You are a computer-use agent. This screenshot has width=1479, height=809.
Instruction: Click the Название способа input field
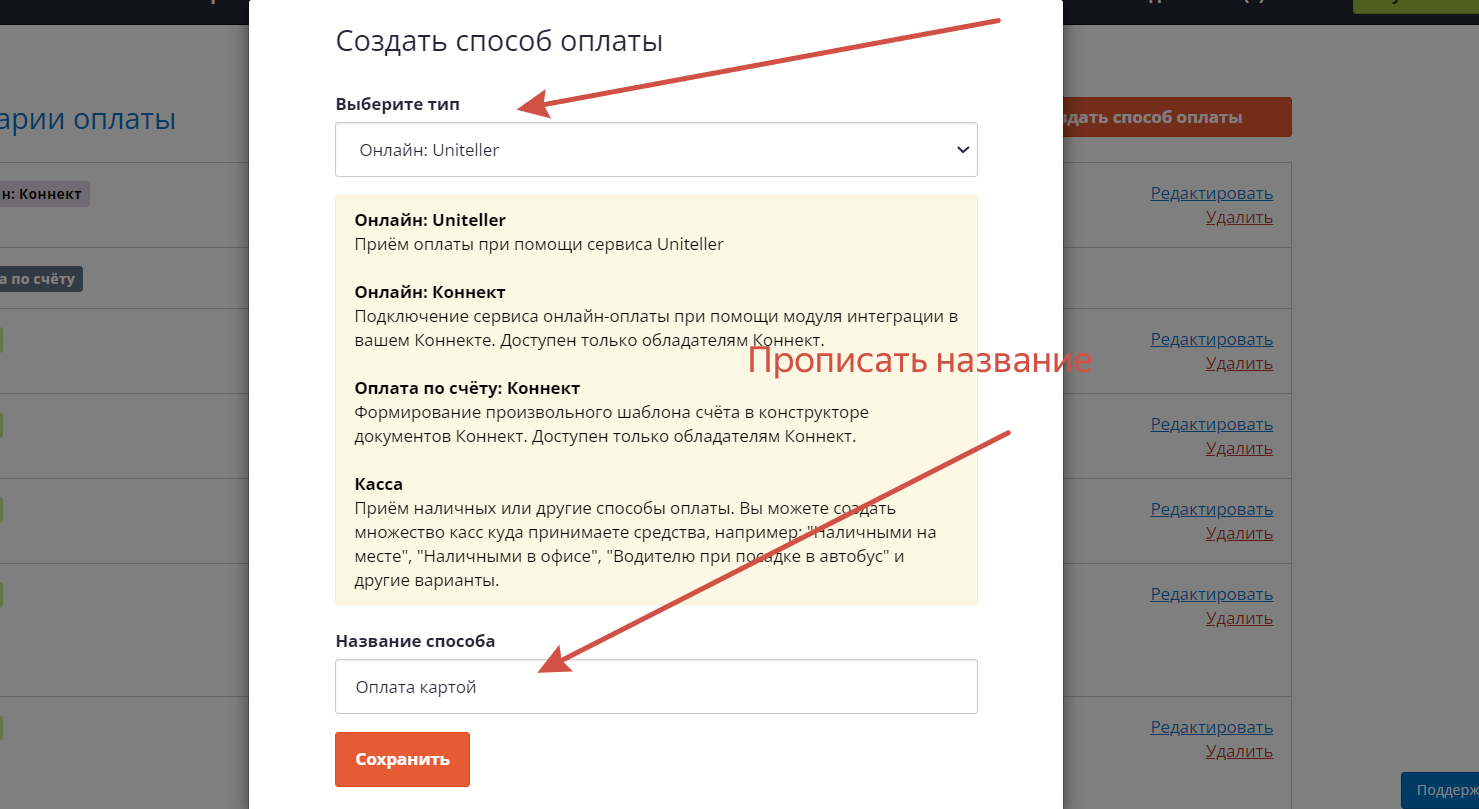(x=656, y=687)
